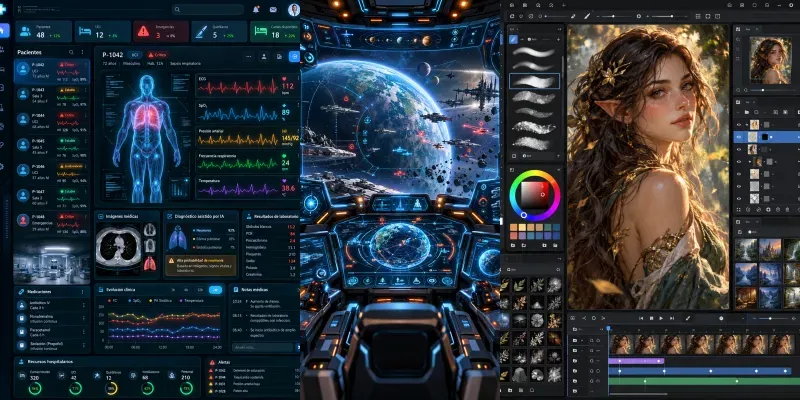
Task: Open the red Emergencias 3 card
Action: pyautogui.click(x=161, y=32)
